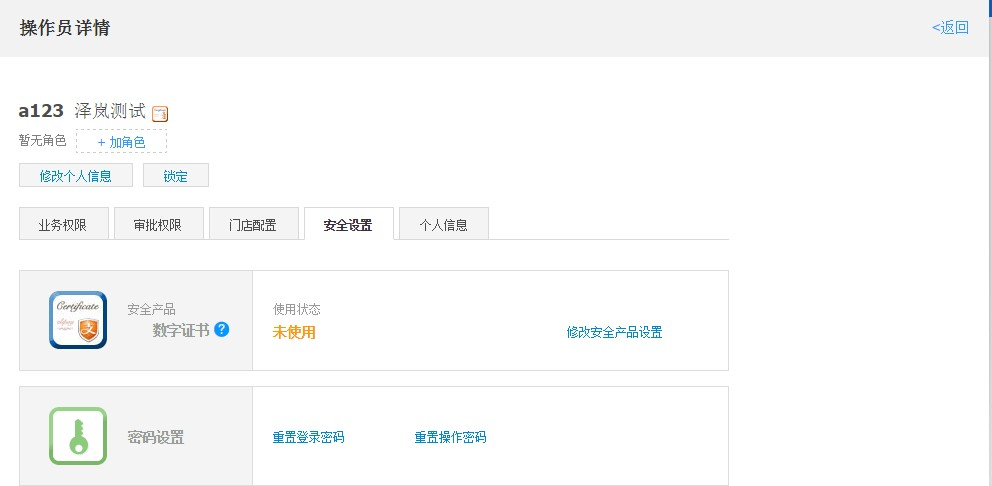992x486 pixels.
Task: Click 重置登录密码 to reset login password
Action: pyautogui.click(x=308, y=437)
